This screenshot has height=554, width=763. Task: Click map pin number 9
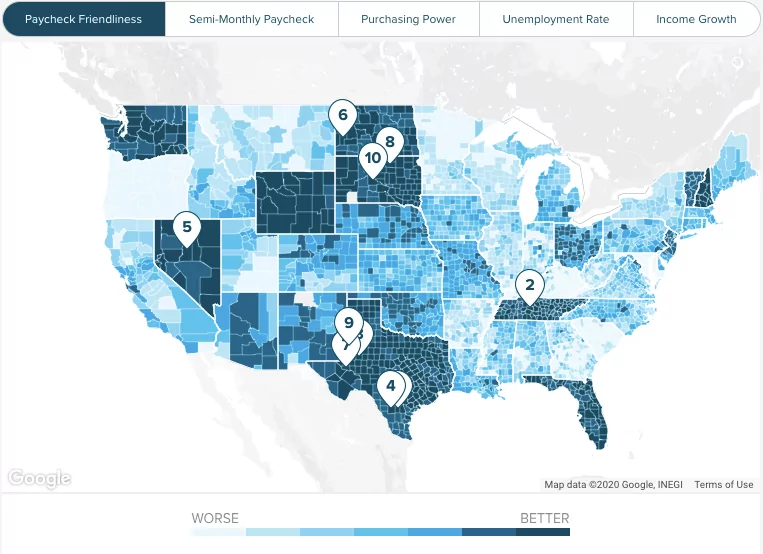[x=348, y=322]
